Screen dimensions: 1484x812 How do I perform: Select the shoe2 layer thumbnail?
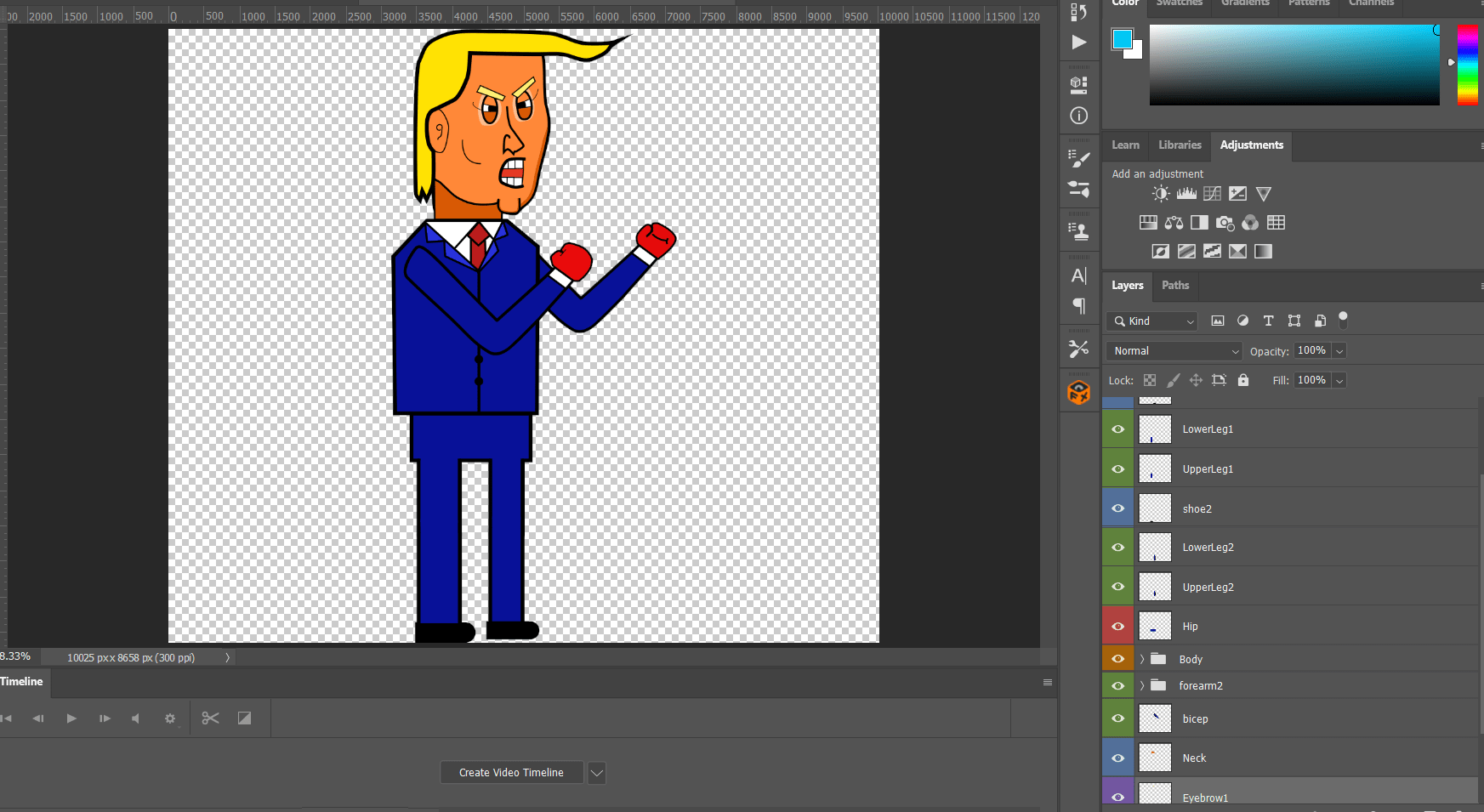1155,508
